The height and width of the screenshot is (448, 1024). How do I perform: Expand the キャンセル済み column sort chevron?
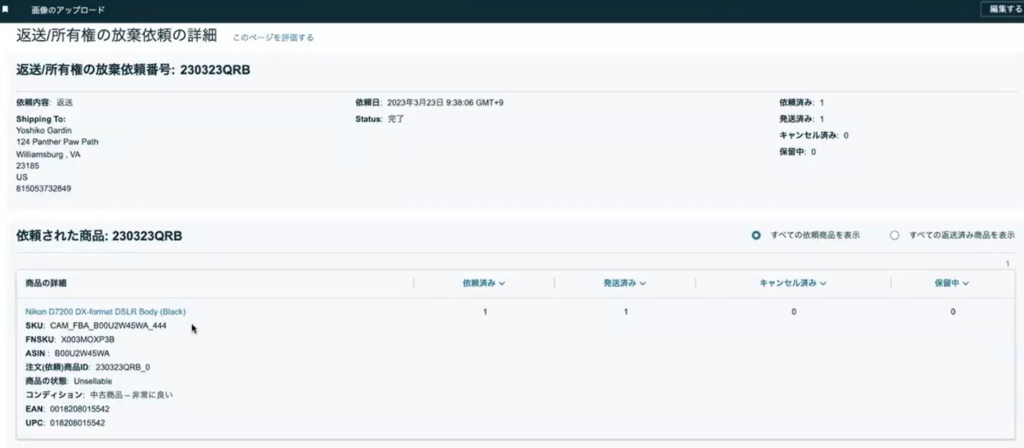tap(823, 284)
